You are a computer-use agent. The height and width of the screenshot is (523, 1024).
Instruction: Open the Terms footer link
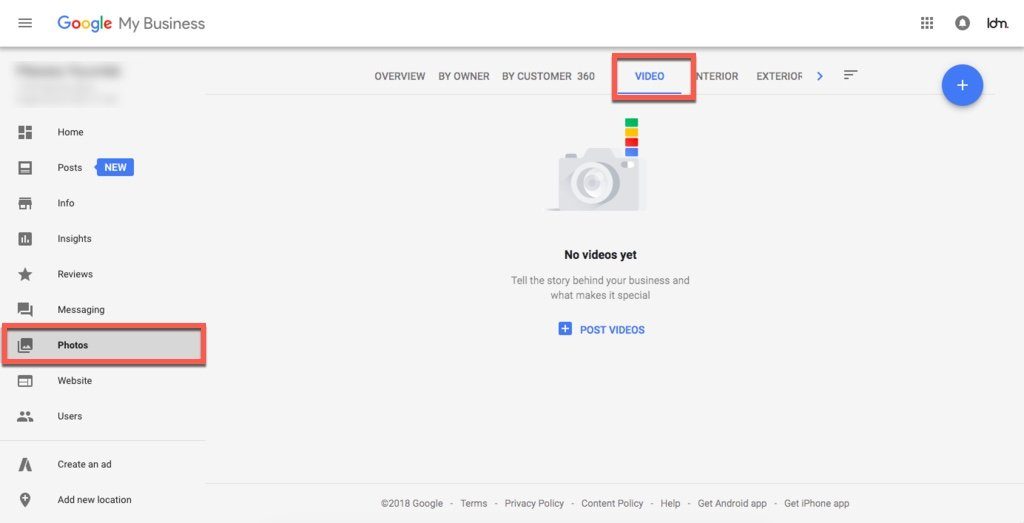tap(473, 503)
